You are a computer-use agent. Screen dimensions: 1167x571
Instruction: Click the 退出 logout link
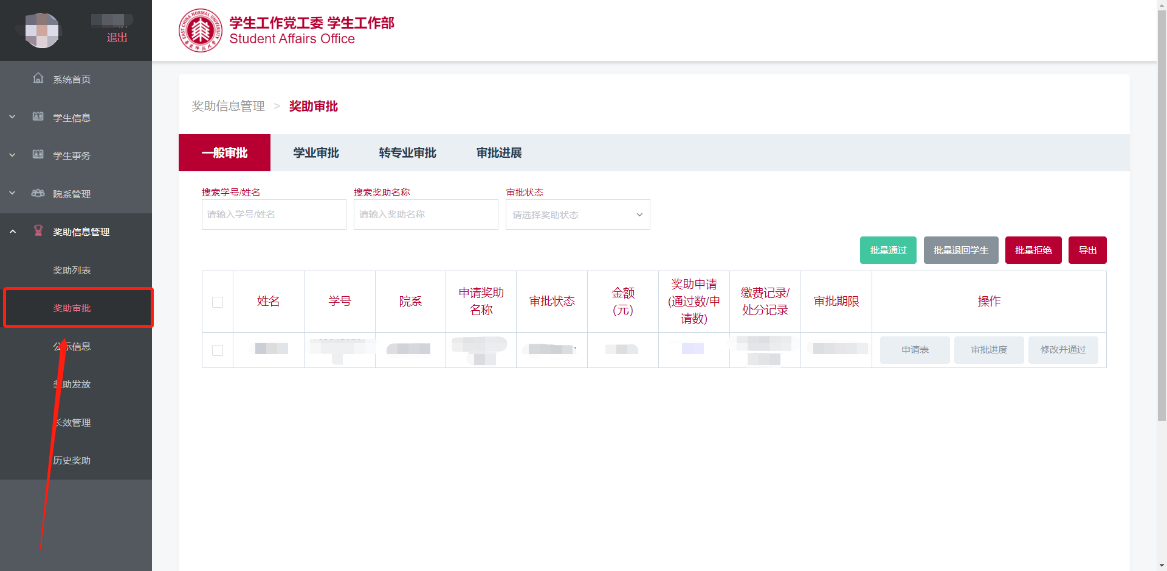pos(117,38)
